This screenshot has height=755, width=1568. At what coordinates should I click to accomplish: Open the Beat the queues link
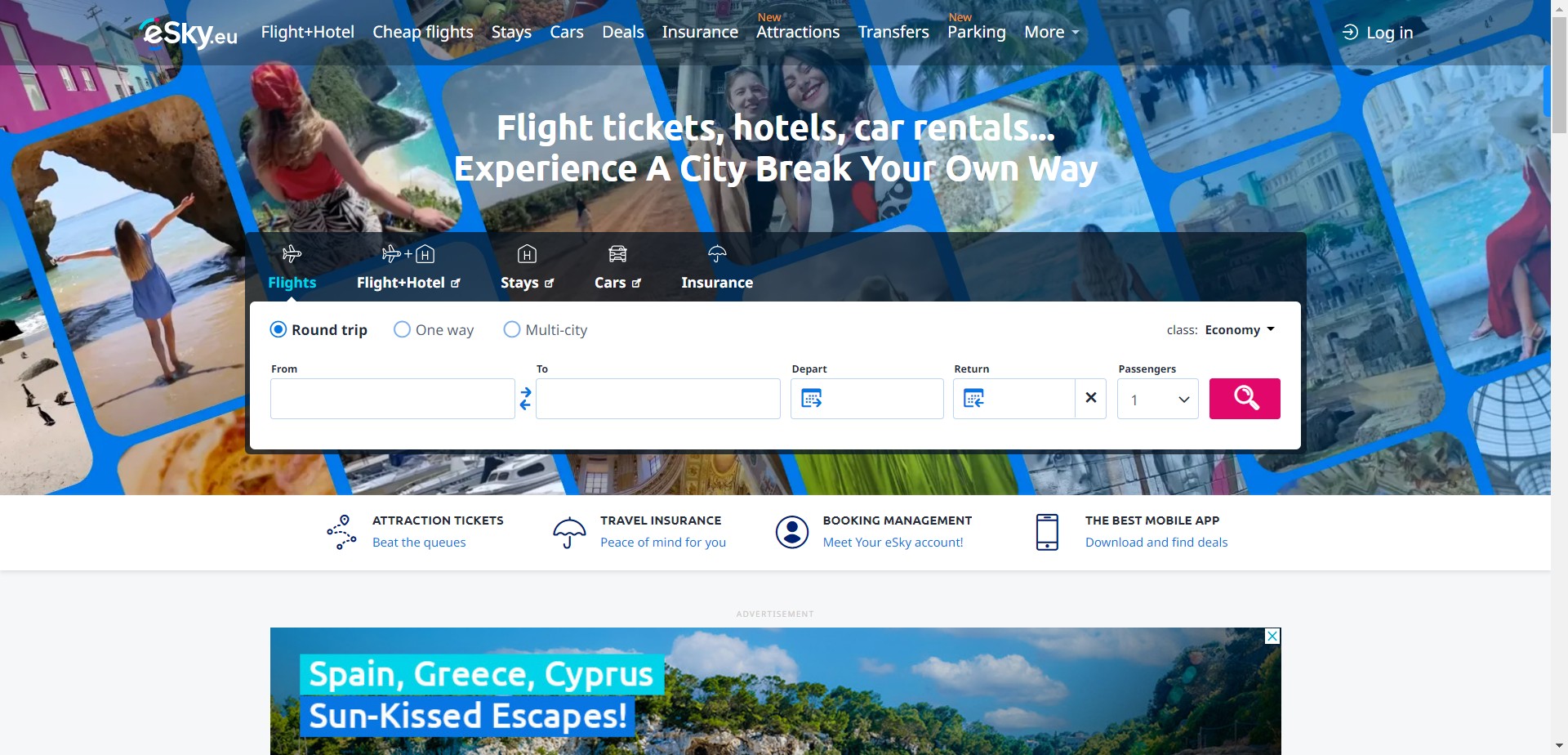tap(419, 543)
